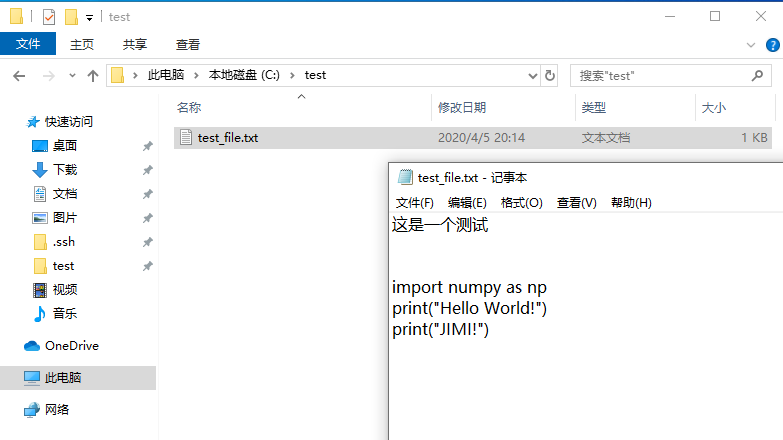Click the pin icon next to .ssh

(147, 242)
